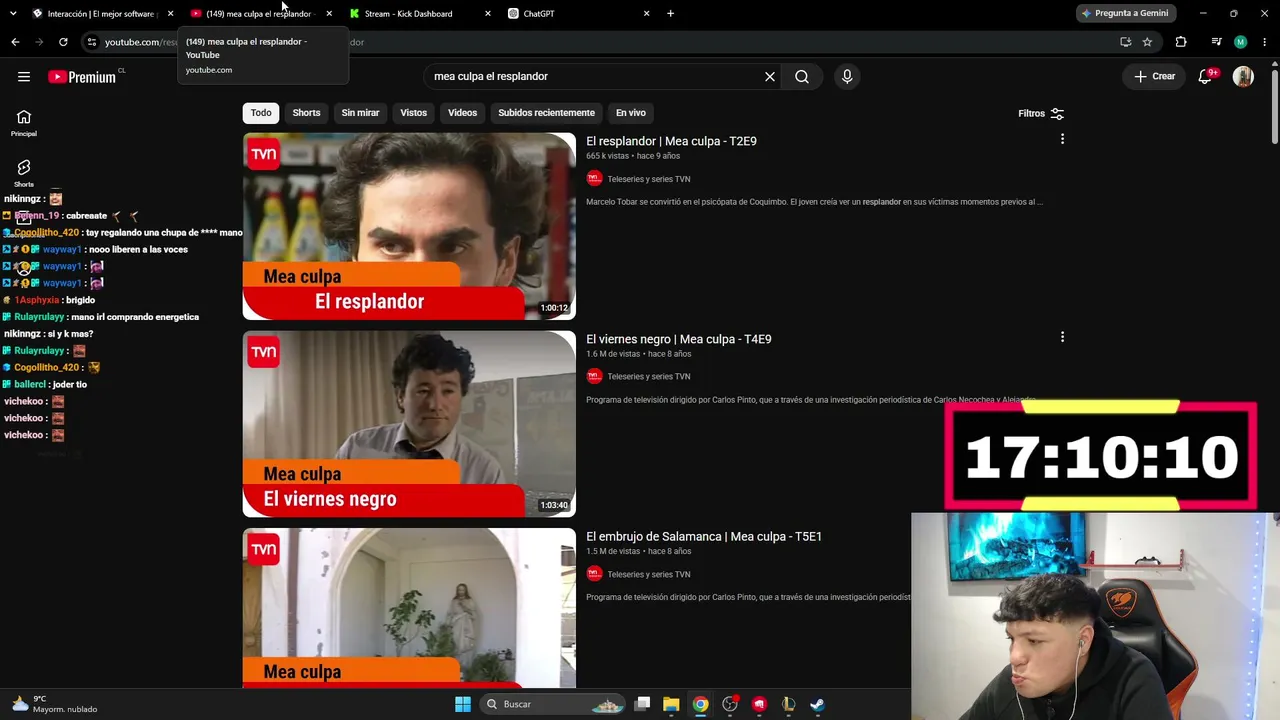Viewport: 1280px width, 720px height.
Task: Submit search with the magnifying glass button
Action: [802, 77]
